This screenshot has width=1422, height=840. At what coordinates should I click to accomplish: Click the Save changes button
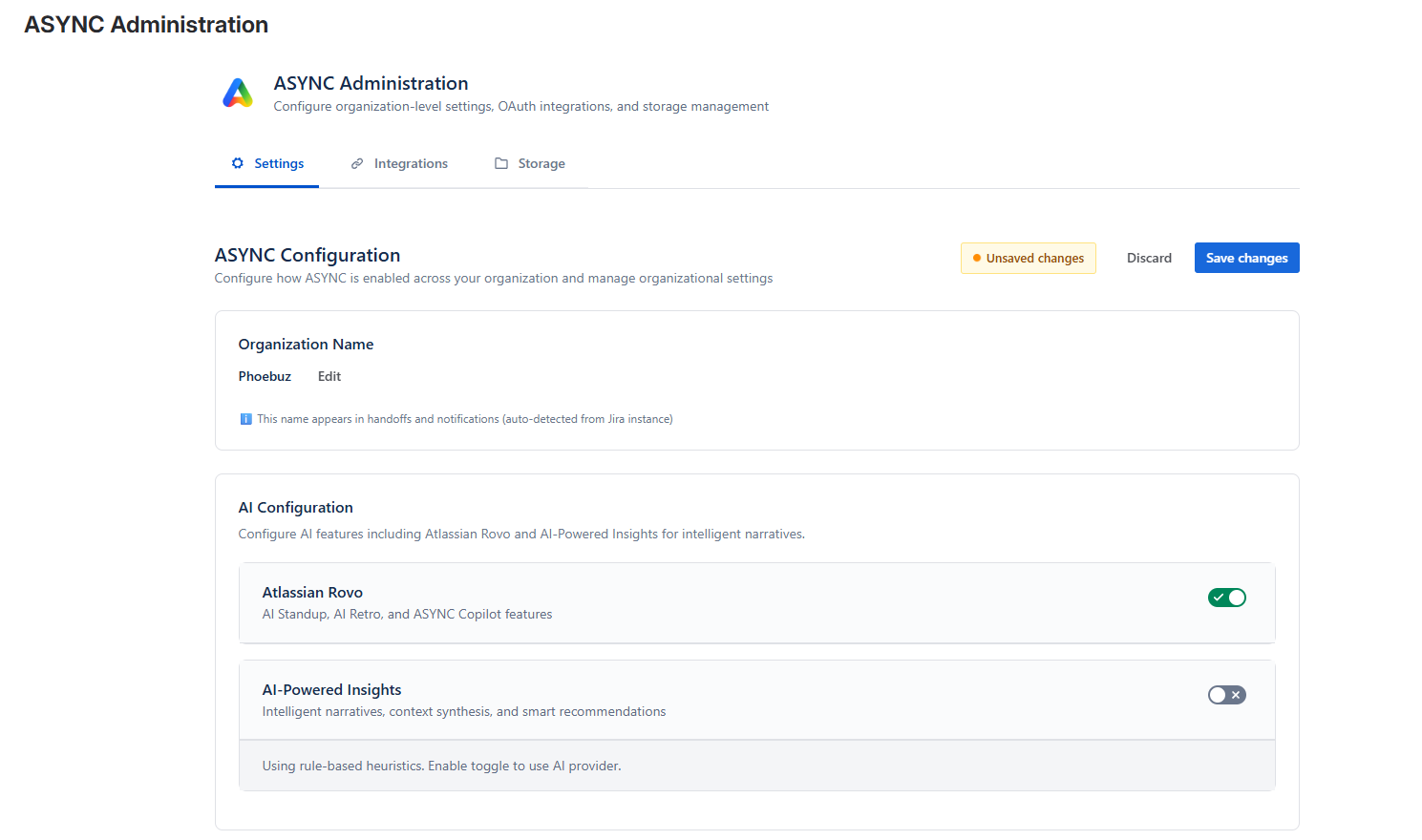tap(1246, 258)
